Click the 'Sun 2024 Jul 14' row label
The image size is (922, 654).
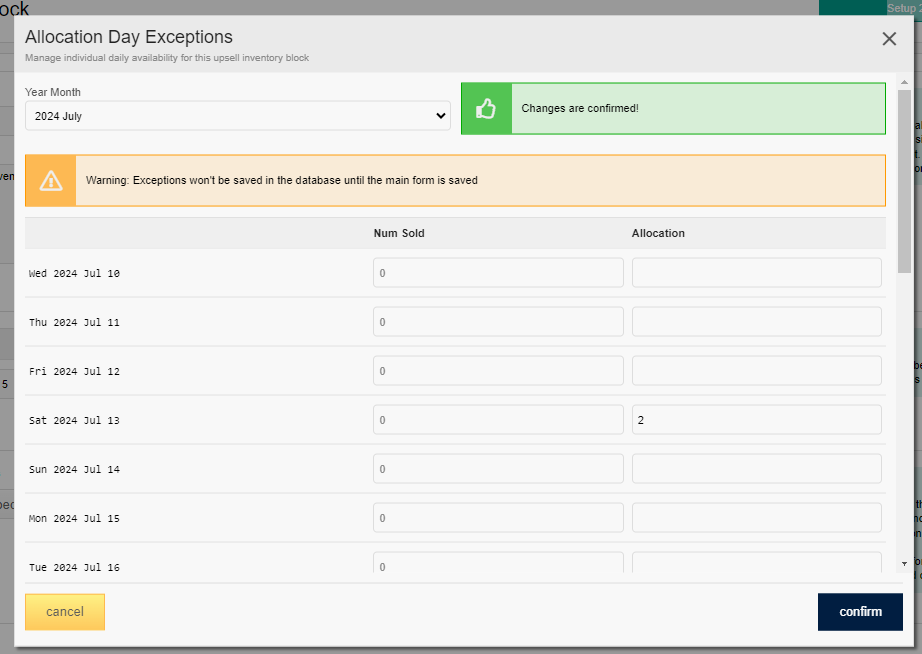point(74,469)
